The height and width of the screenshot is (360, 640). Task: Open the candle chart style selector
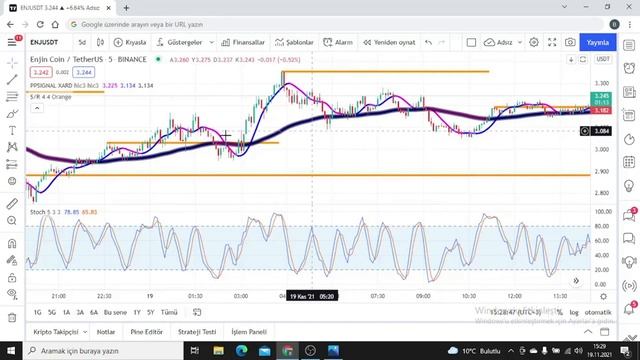tap(100, 42)
